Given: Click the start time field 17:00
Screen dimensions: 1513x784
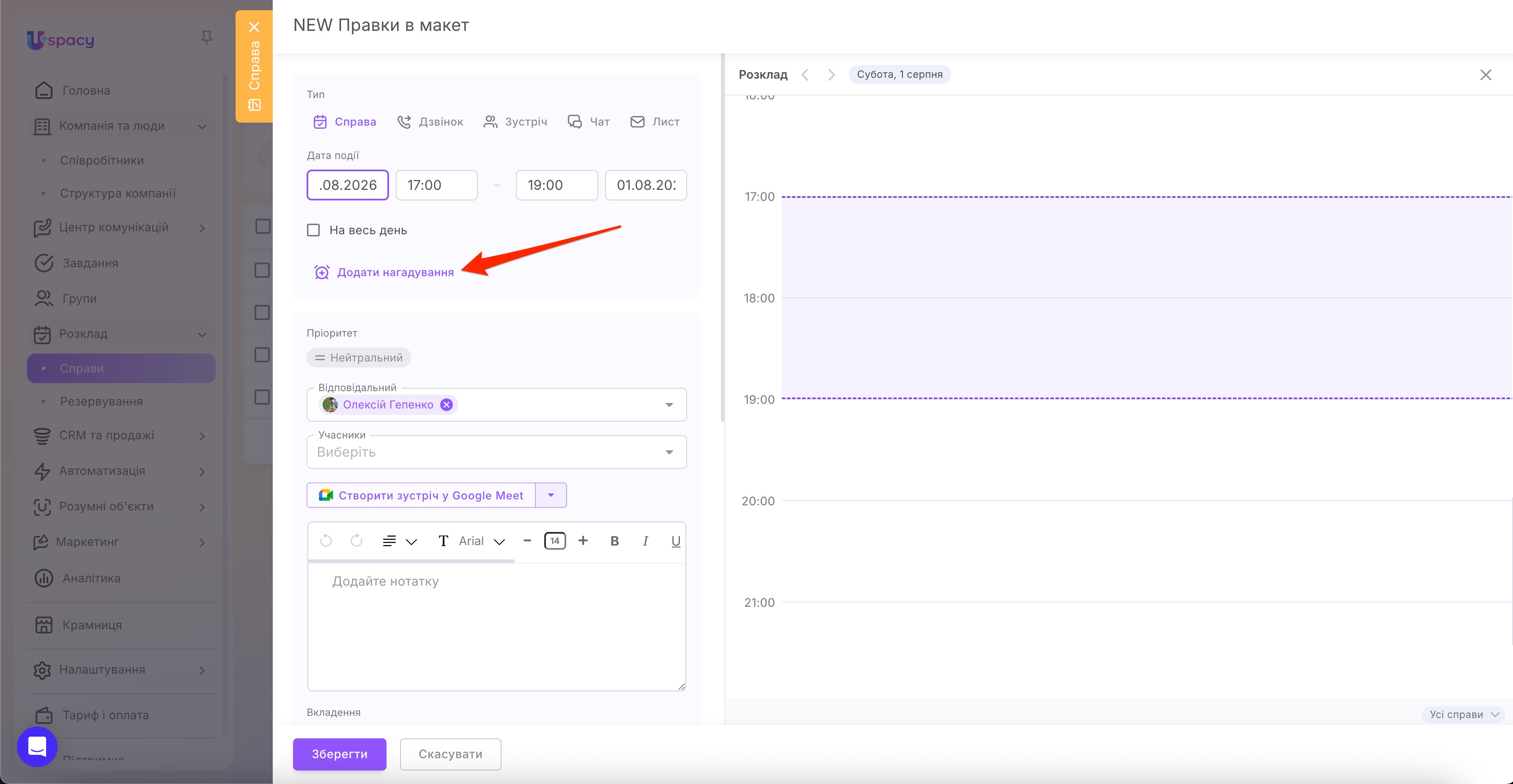Looking at the screenshot, I should tap(436, 185).
